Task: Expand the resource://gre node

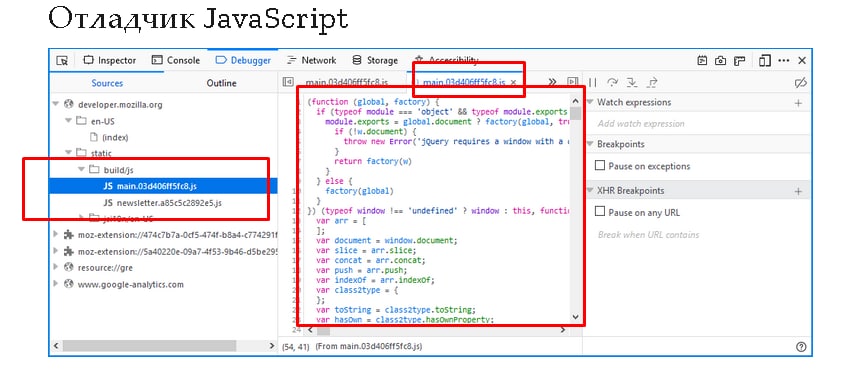Action: (x=55, y=267)
